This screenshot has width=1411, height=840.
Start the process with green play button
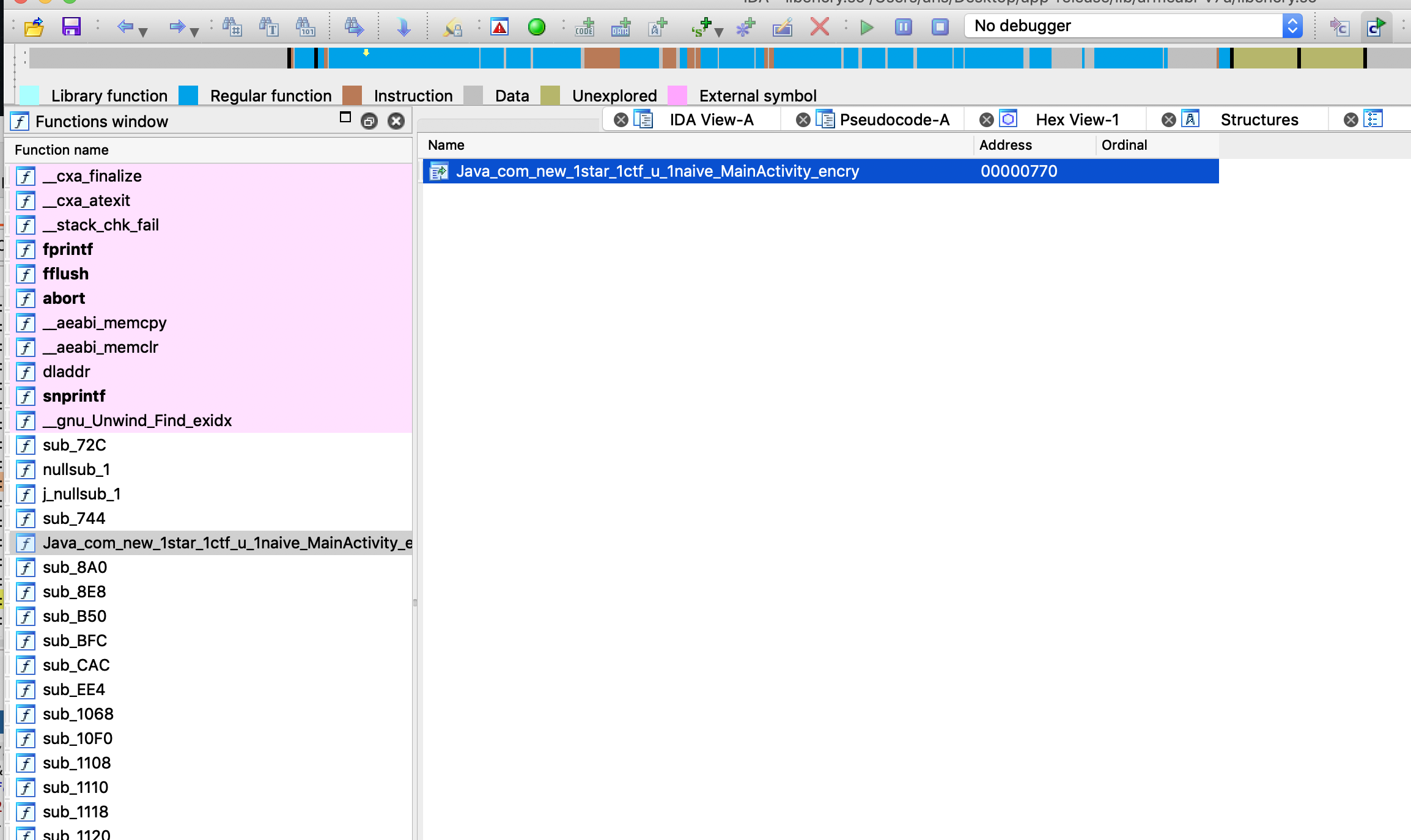(x=866, y=27)
